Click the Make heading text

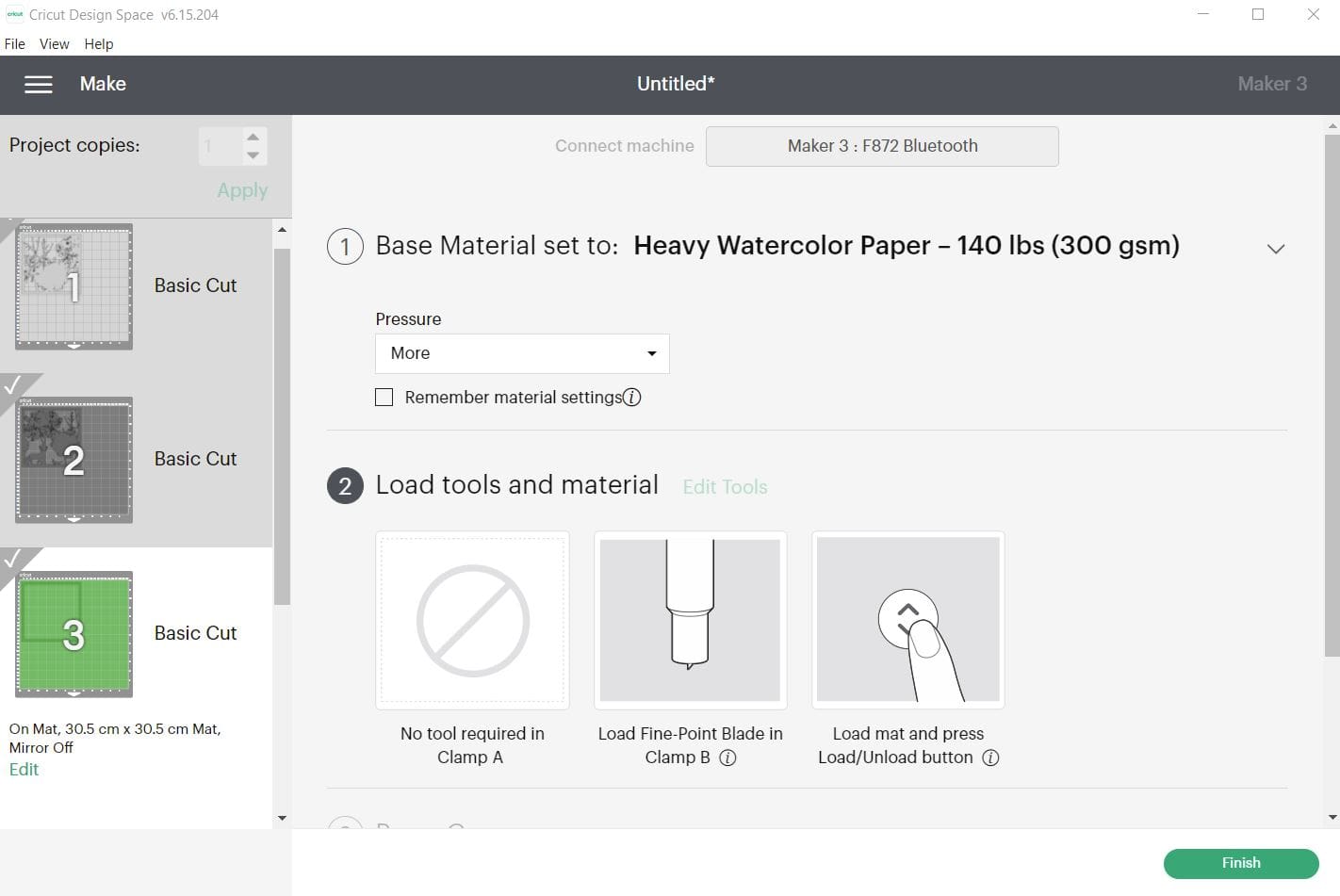(103, 84)
